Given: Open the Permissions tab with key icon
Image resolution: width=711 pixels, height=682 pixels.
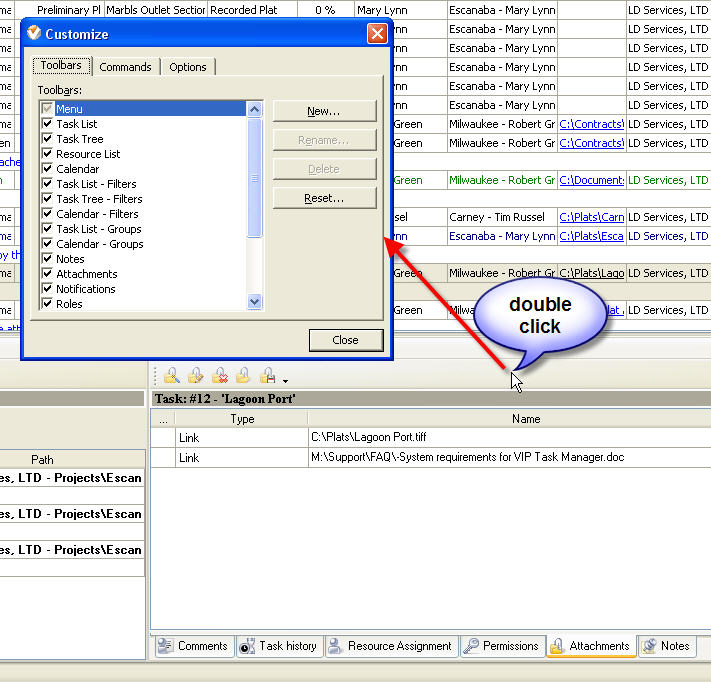Looking at the screenshot, I should click(x=501, y=646).
